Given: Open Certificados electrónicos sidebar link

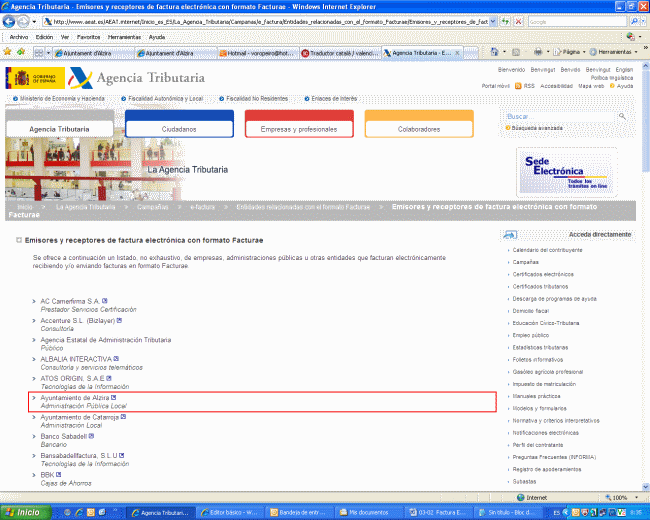Looking at the screenshot, I should (543, 274).
